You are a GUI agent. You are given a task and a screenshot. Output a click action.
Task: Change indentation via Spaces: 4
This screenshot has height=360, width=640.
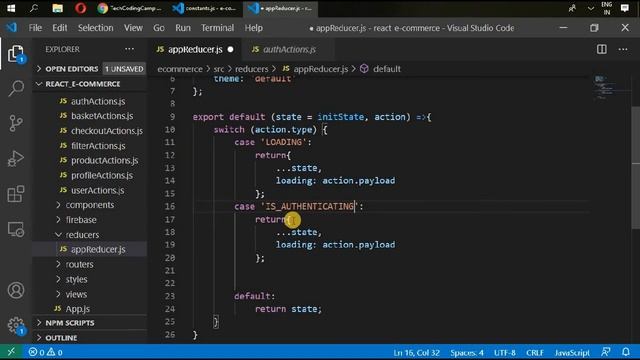coord(467,353)
